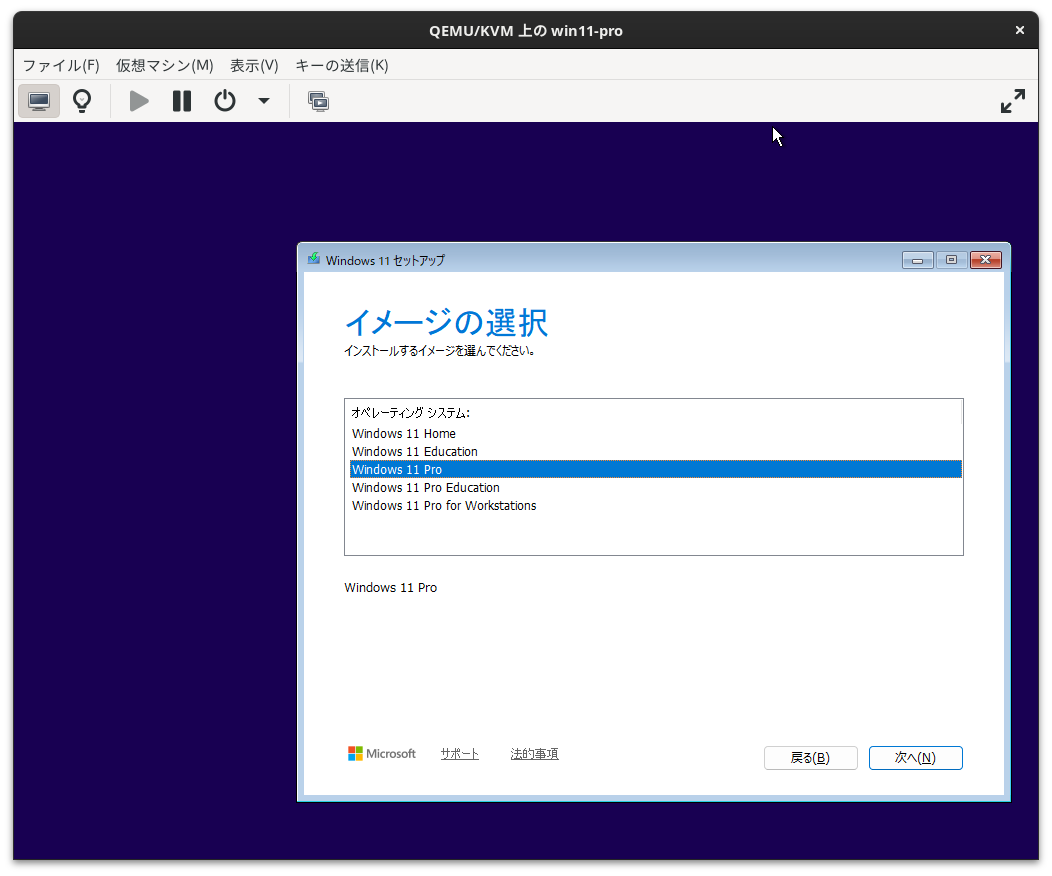
Task: Shut down the VM using the power icon
Action: point(224,100)
